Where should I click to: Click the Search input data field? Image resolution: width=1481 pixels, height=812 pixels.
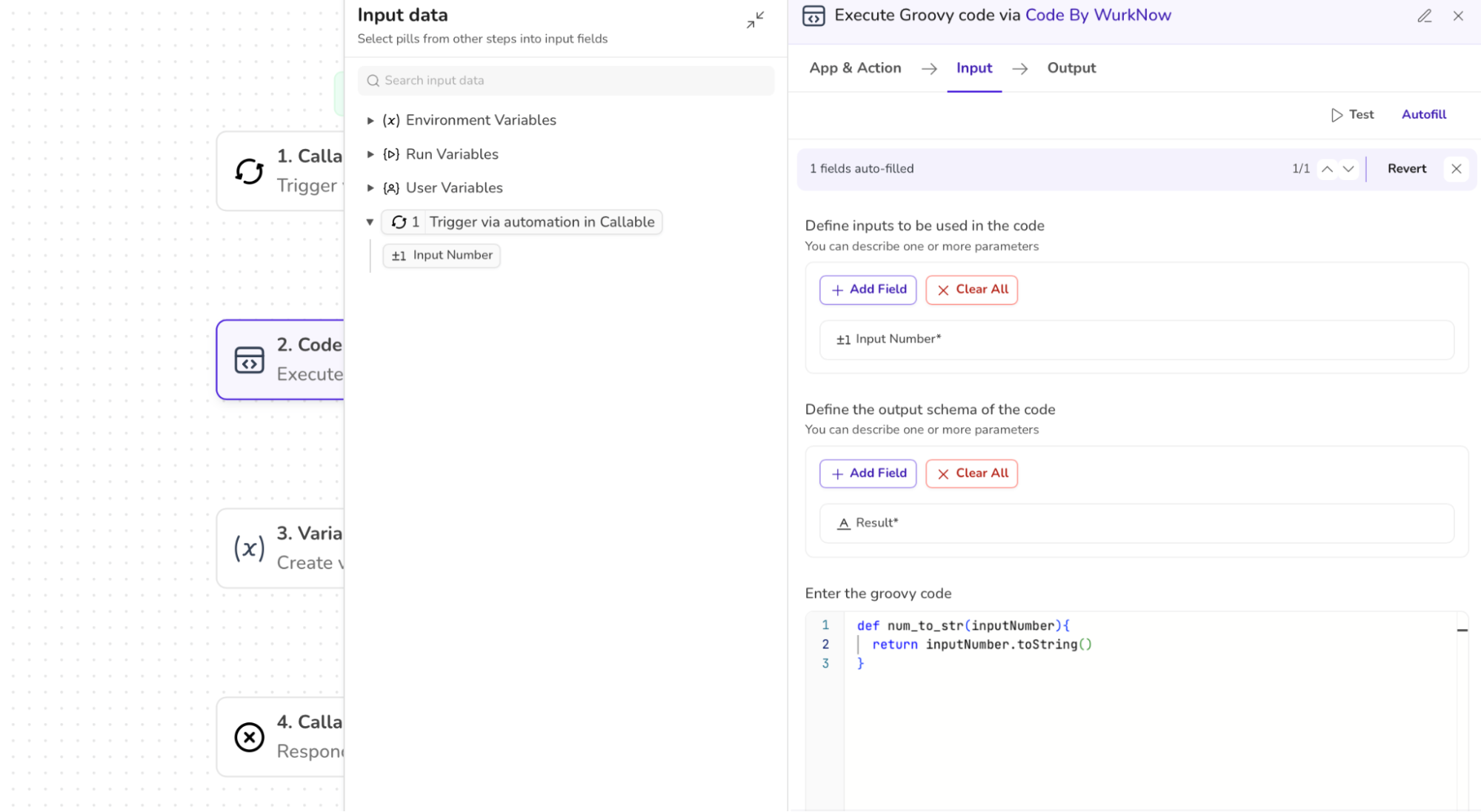coord(566,81)
